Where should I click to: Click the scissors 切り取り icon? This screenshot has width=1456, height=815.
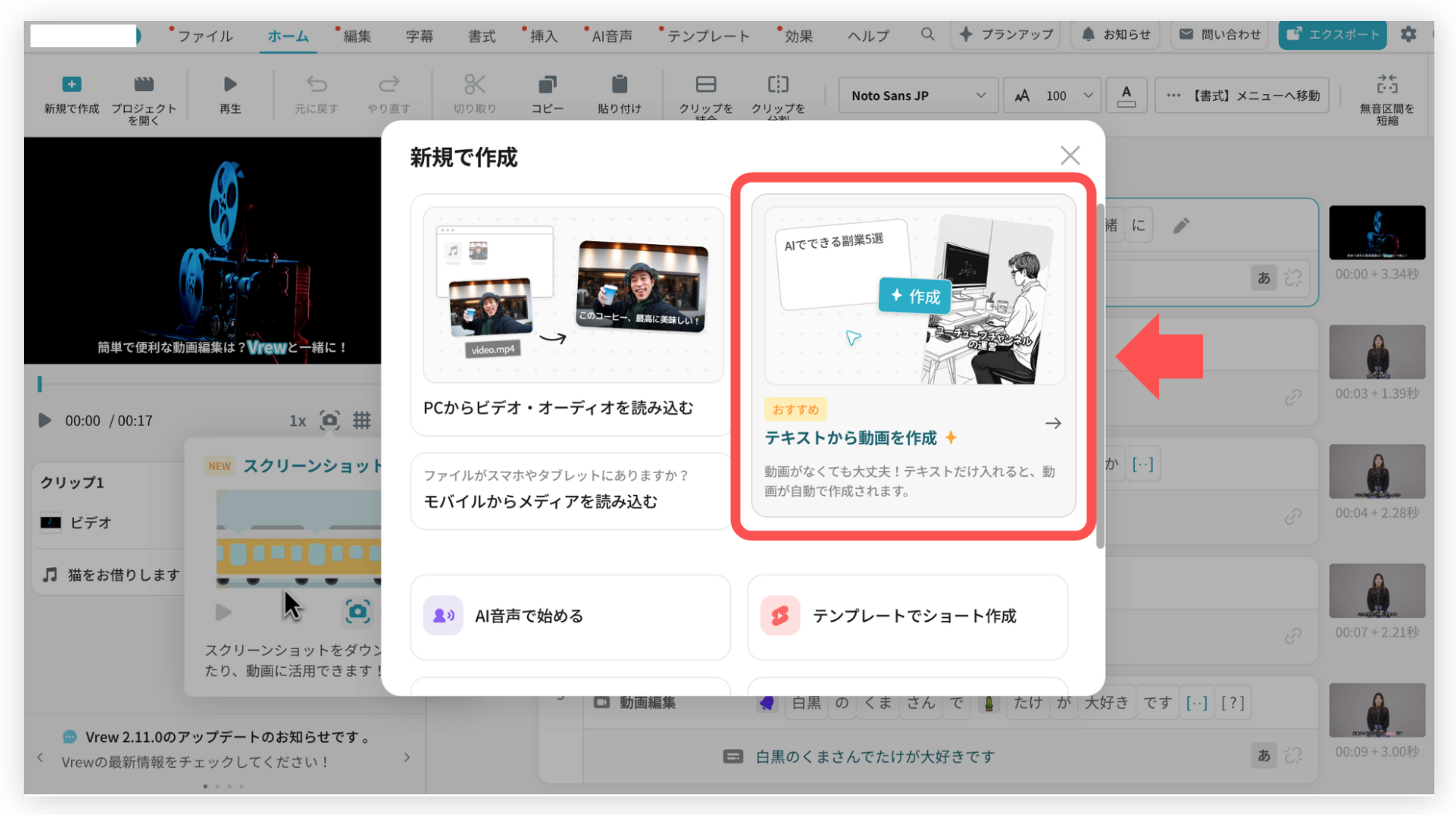click(x=474, y=84)
